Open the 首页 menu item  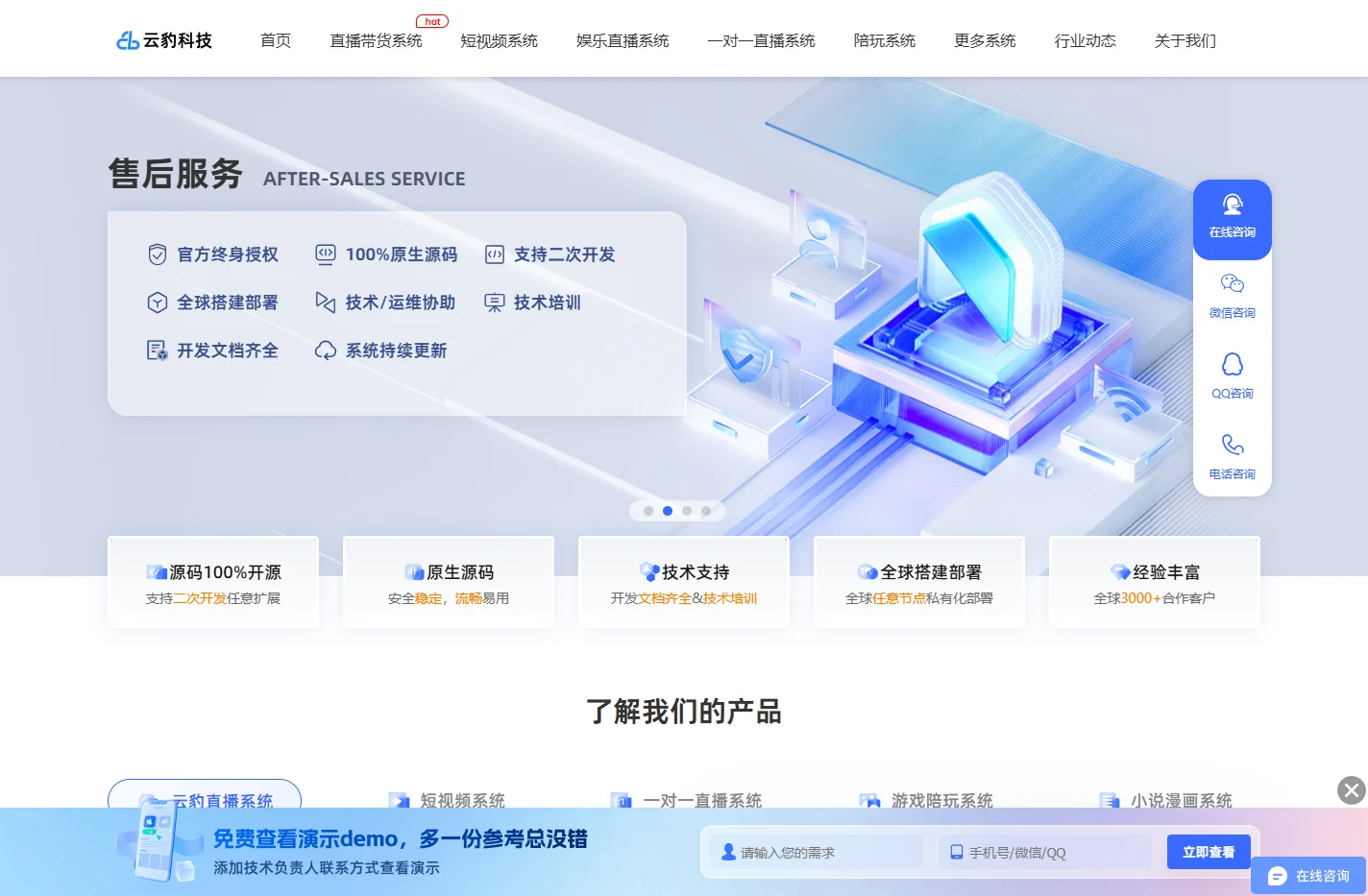pyautogui.click(x=276, y=40)
